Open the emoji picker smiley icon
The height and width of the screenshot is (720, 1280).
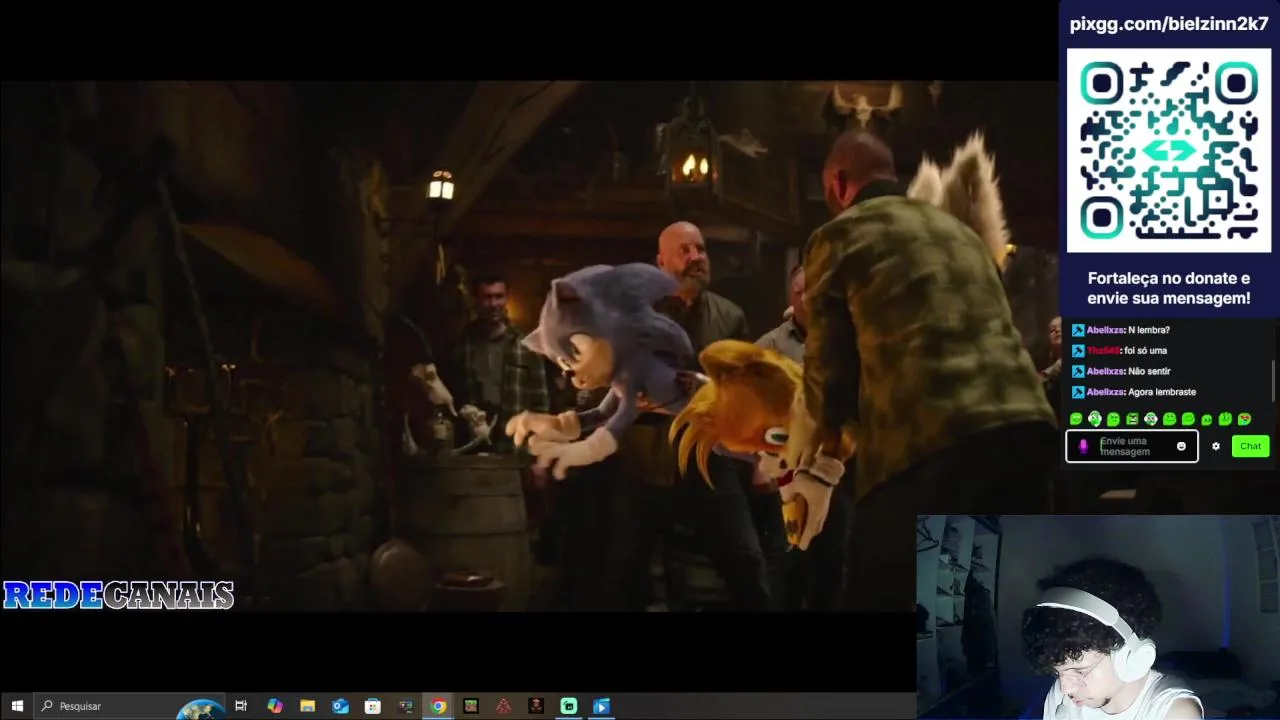click(1181, 446)
